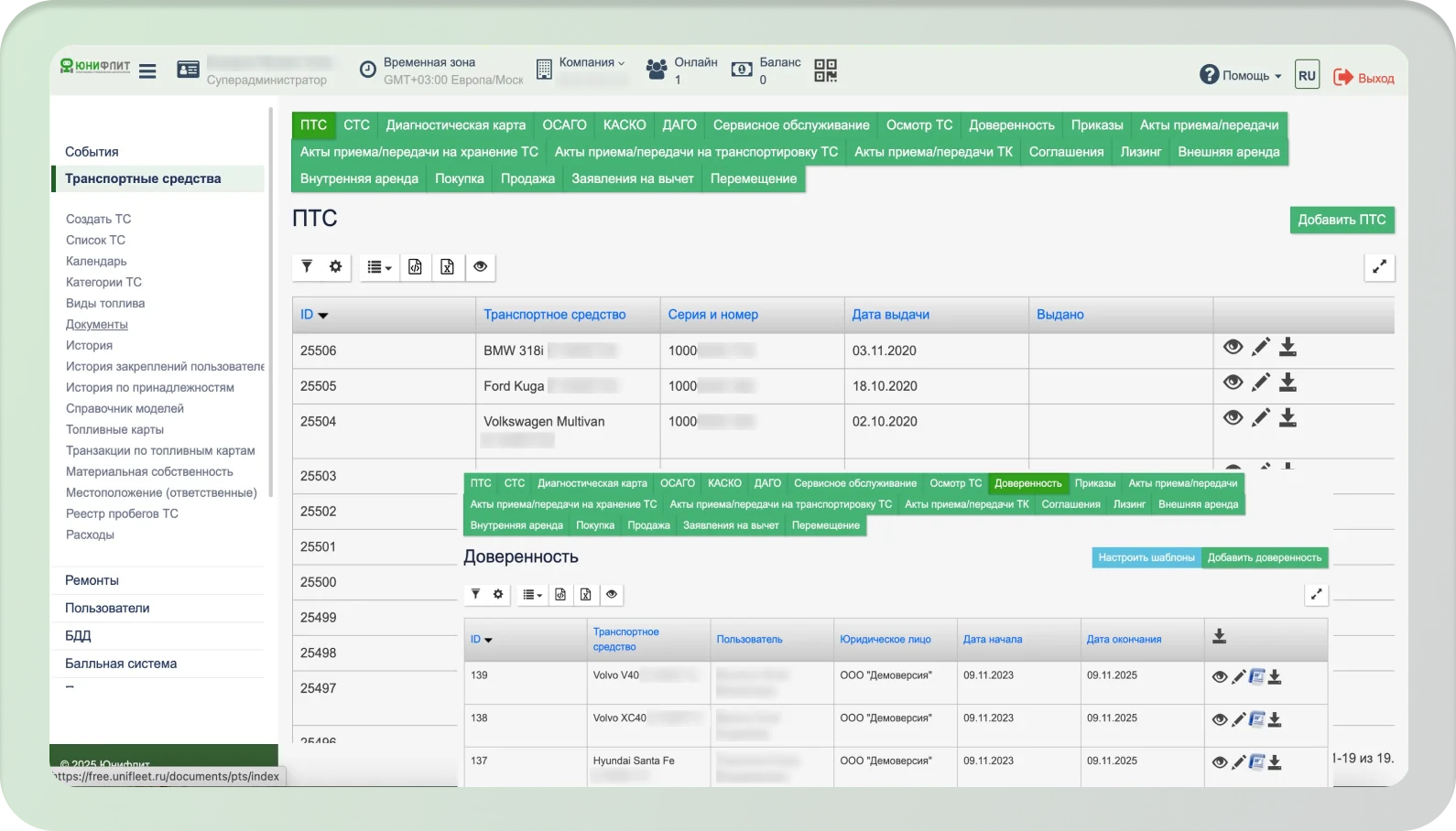Toggle column visibility eye in PTS toolbar
1456x831 pixels.
coord(480,266)
